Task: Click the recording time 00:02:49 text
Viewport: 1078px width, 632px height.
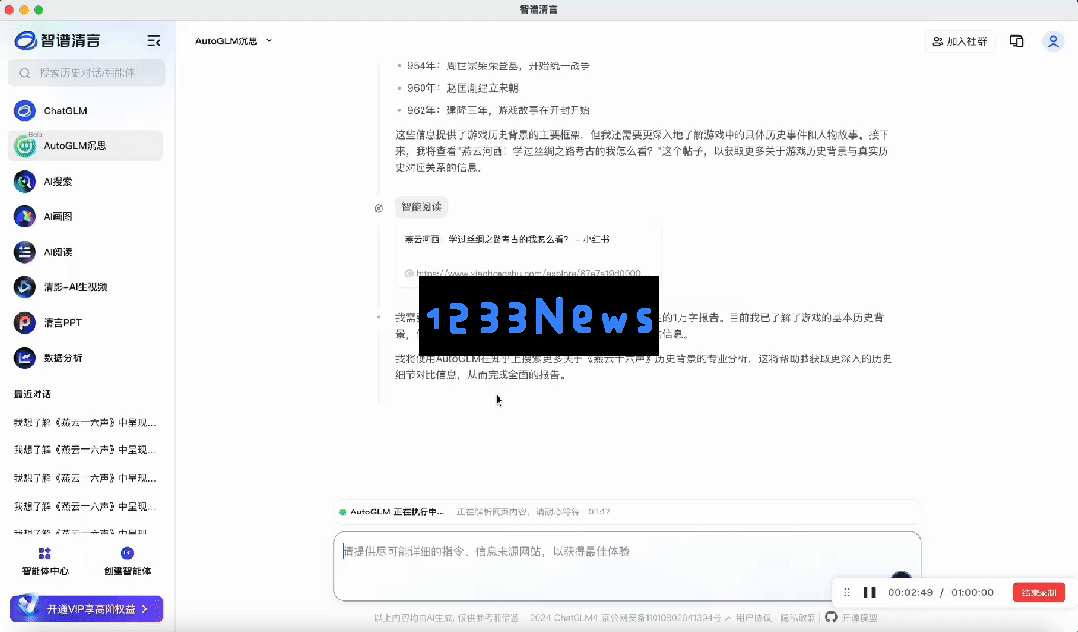Action: tap(910, 592)
